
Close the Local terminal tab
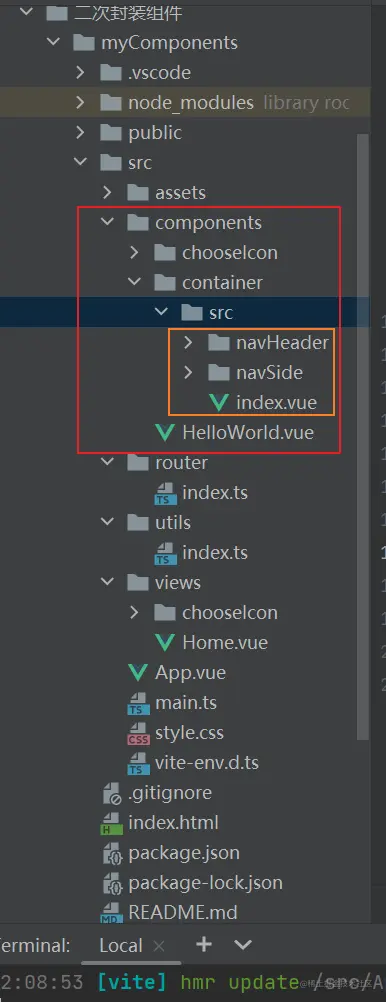pos(159,946)
